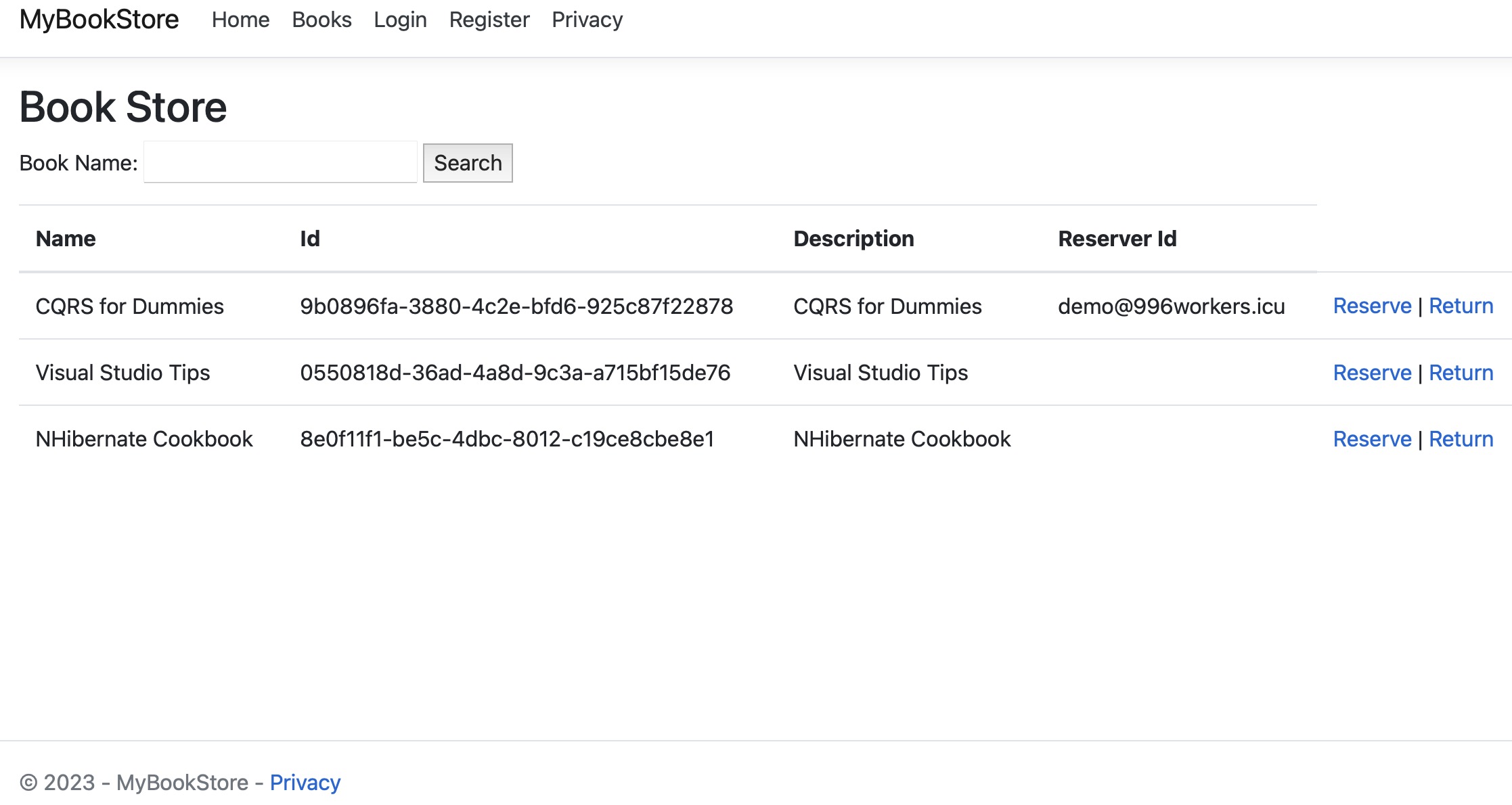Select the id 8e0f11f1-be5c-4dbc-8012-c19ce8cbe8e1
This screenshot has height=805, width=1512.
[507, 439]
